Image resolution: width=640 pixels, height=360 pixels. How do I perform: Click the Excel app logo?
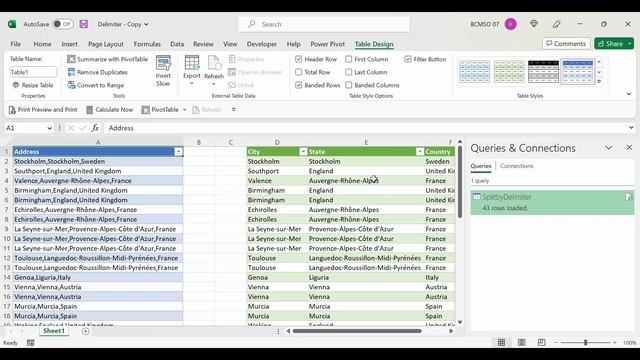tap(12, 24)
